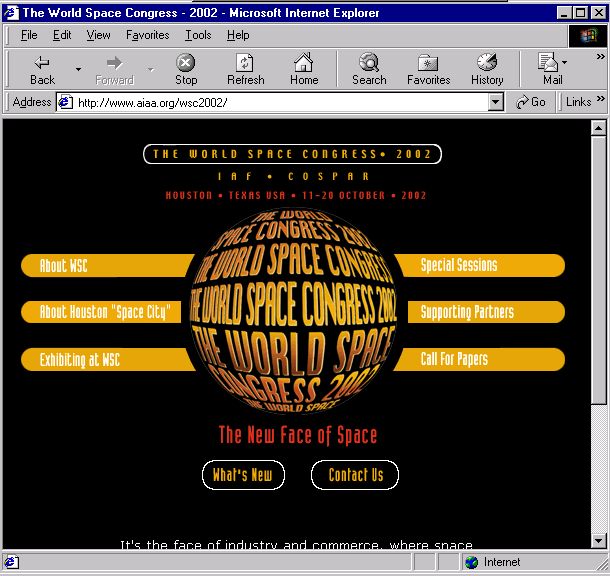Open About Houston "Space City" link
Image resolution: width=610 pixels, height=576 pixels.
102,312
